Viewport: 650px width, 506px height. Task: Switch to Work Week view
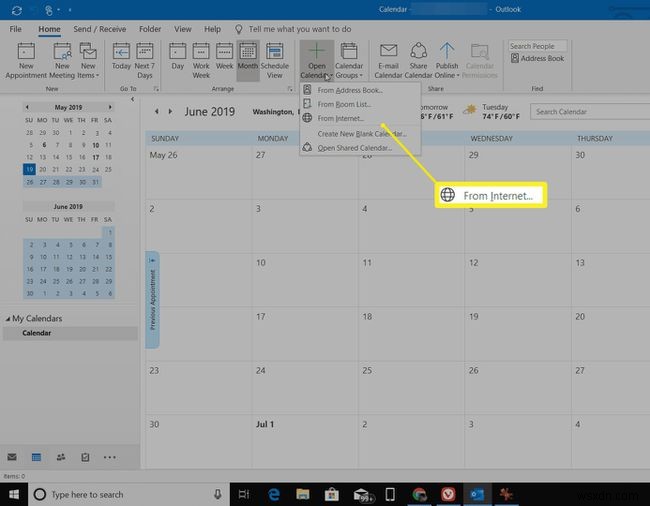click(201, 60)
